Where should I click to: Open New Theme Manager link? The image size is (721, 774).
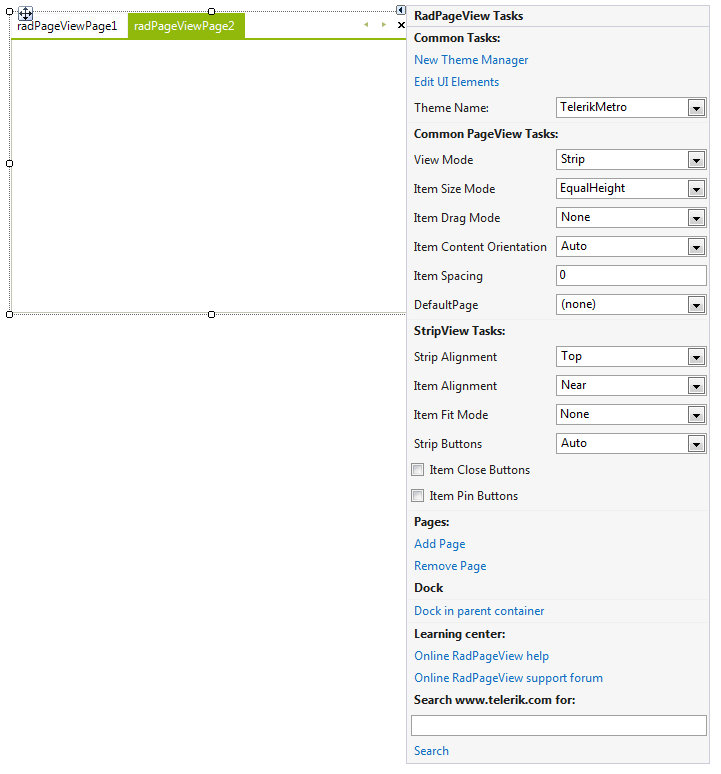point(471,60)
